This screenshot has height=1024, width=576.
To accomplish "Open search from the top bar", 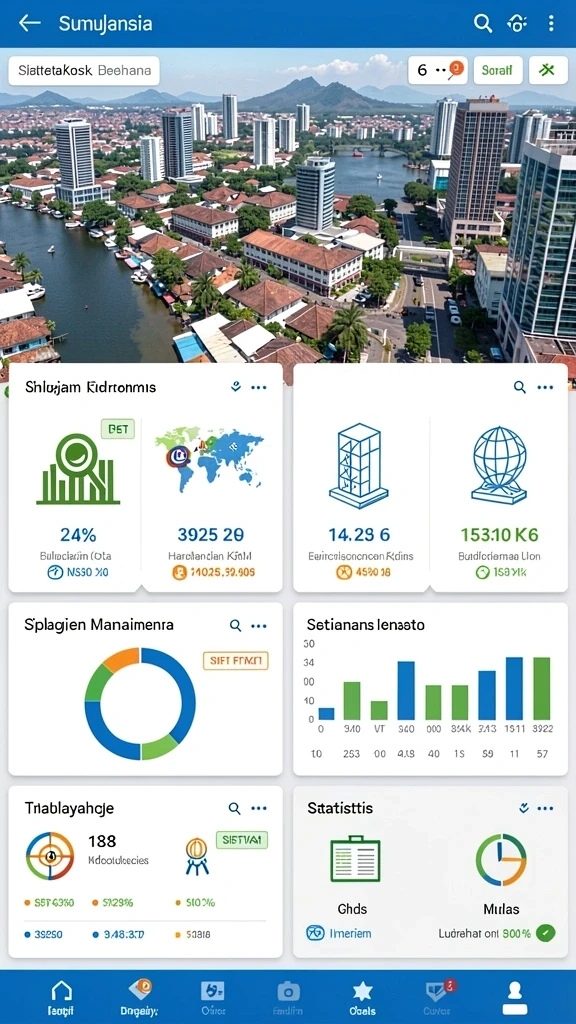I will (x=483, y=24).
